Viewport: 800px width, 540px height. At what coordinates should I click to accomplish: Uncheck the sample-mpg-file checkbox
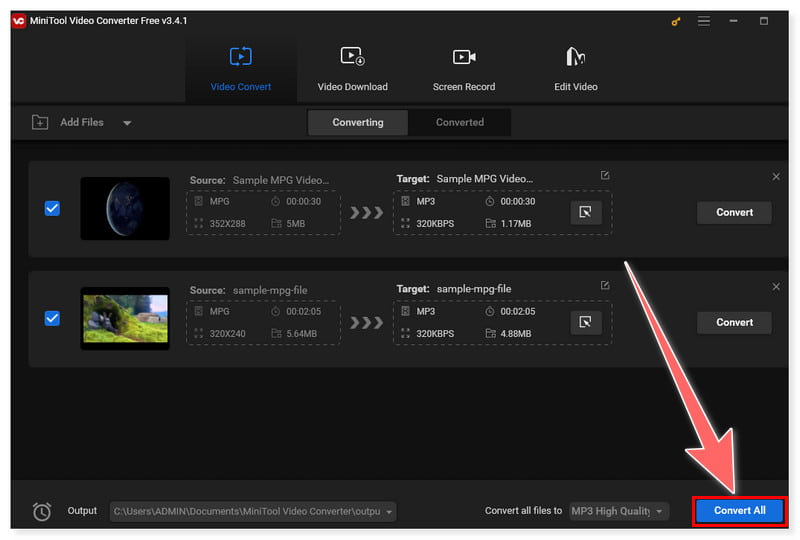pyautogui.click(x=53, y=318)
